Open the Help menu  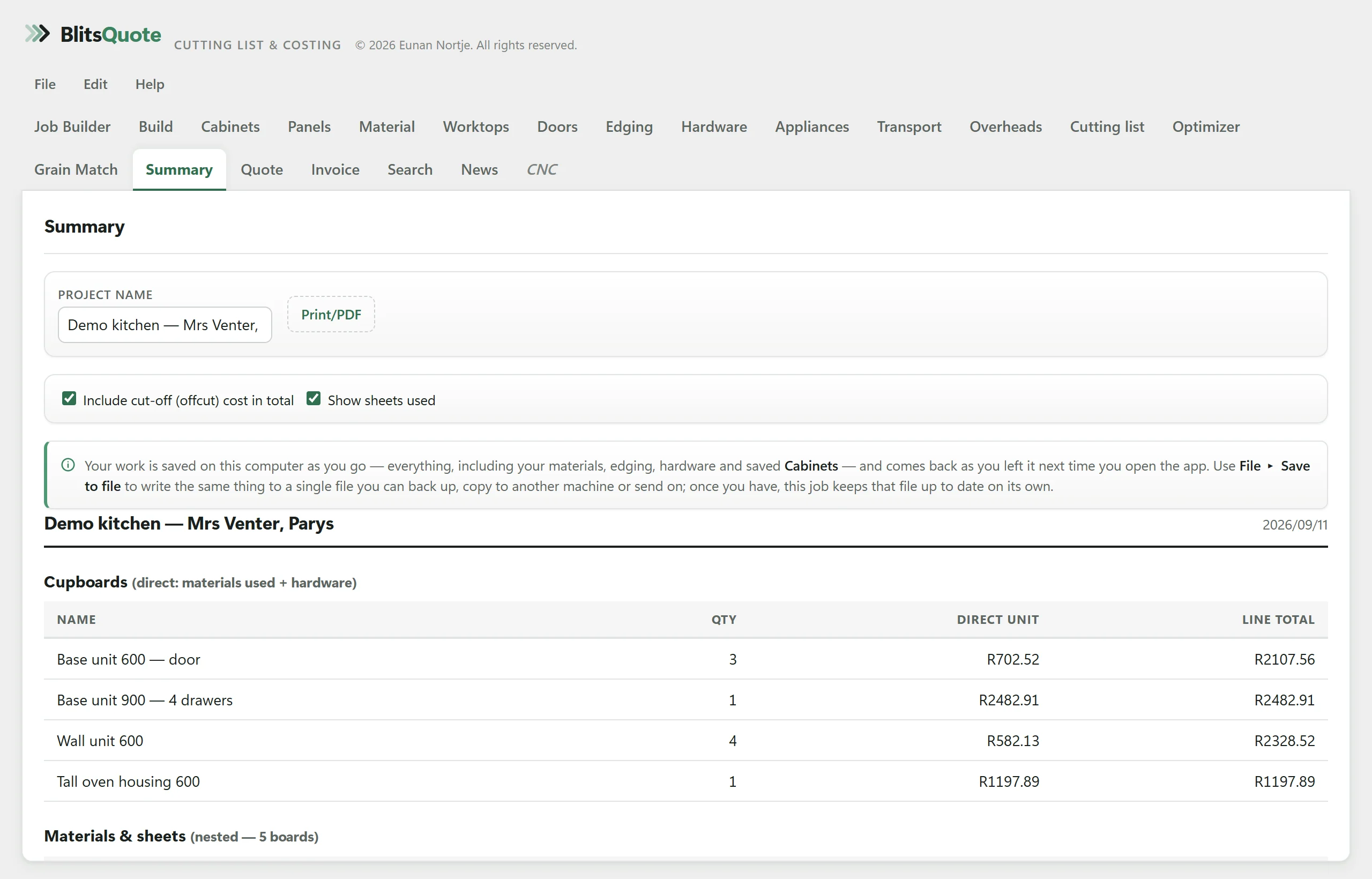(x=150, y=84)
